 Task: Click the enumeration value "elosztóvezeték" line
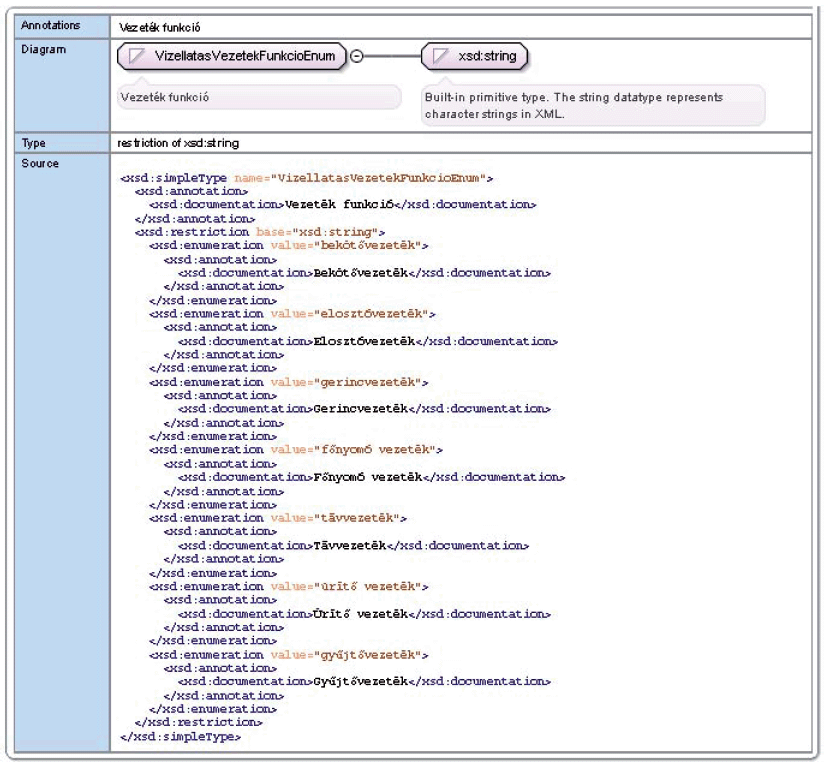(292, 314)
